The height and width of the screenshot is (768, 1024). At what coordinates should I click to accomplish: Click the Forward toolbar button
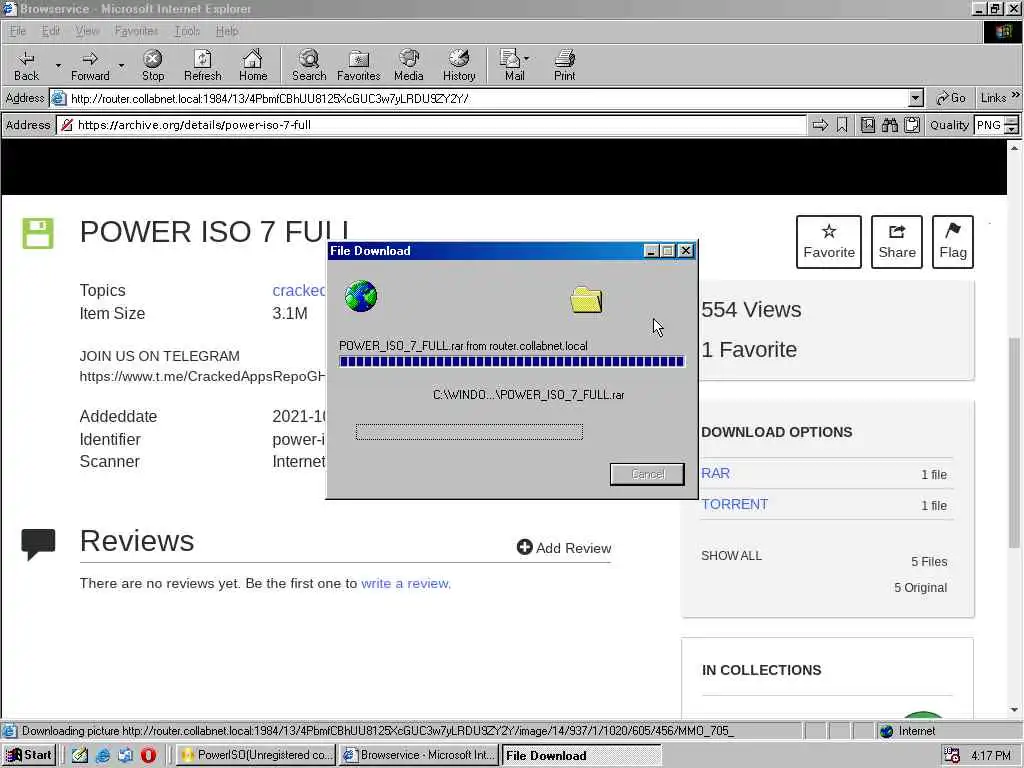(90, 65)
